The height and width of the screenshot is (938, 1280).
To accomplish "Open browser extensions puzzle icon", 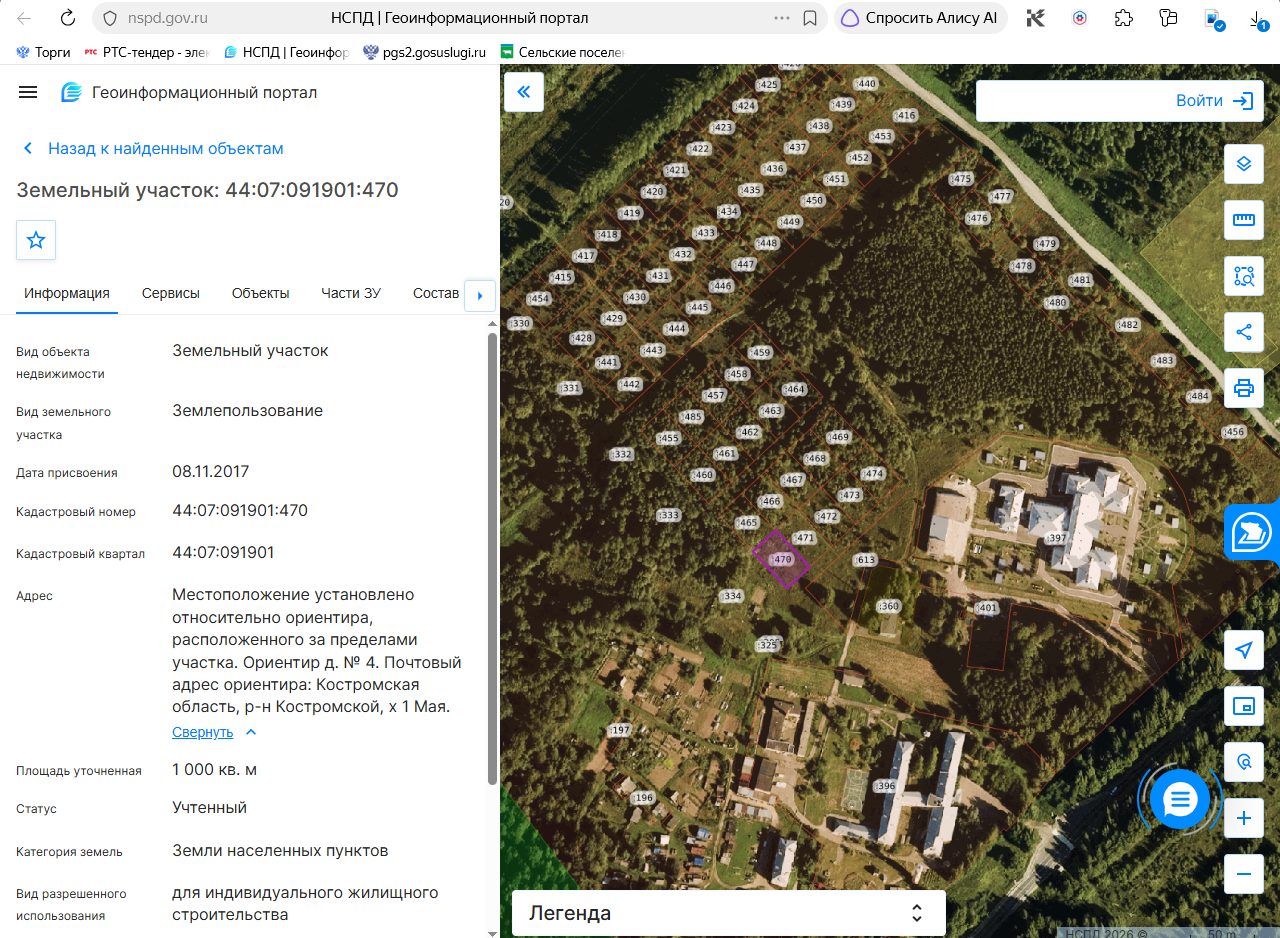I will 1124,18.
